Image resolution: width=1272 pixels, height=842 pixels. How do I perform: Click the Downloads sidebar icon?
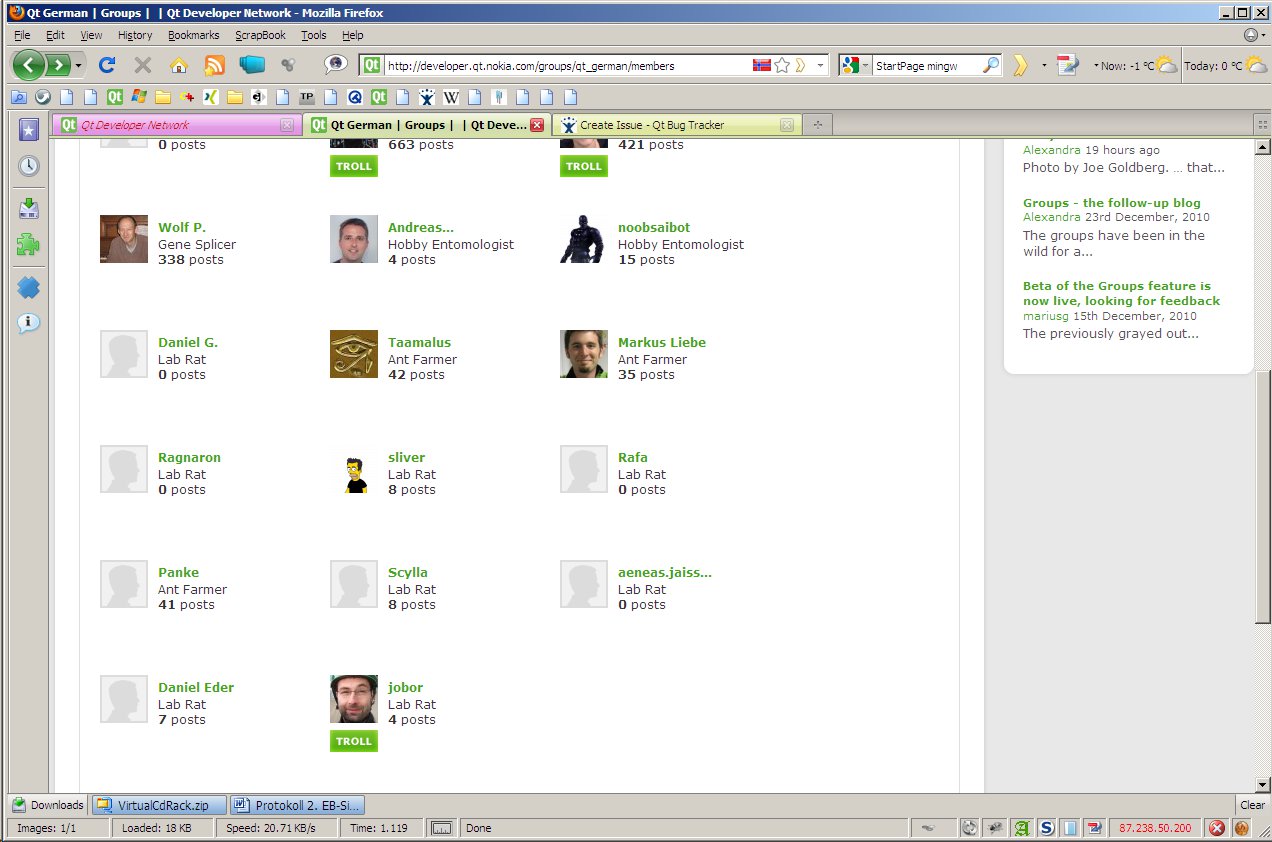[x=29, y=208]
